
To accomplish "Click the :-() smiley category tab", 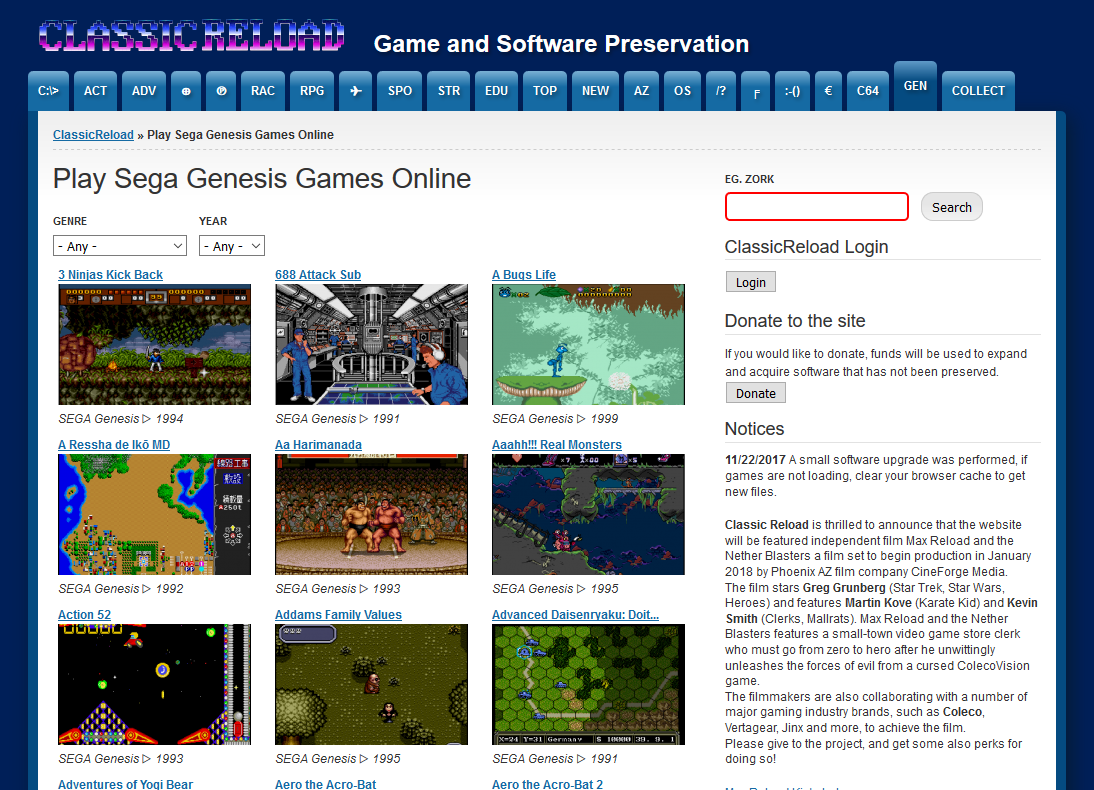I will [792, 90].
